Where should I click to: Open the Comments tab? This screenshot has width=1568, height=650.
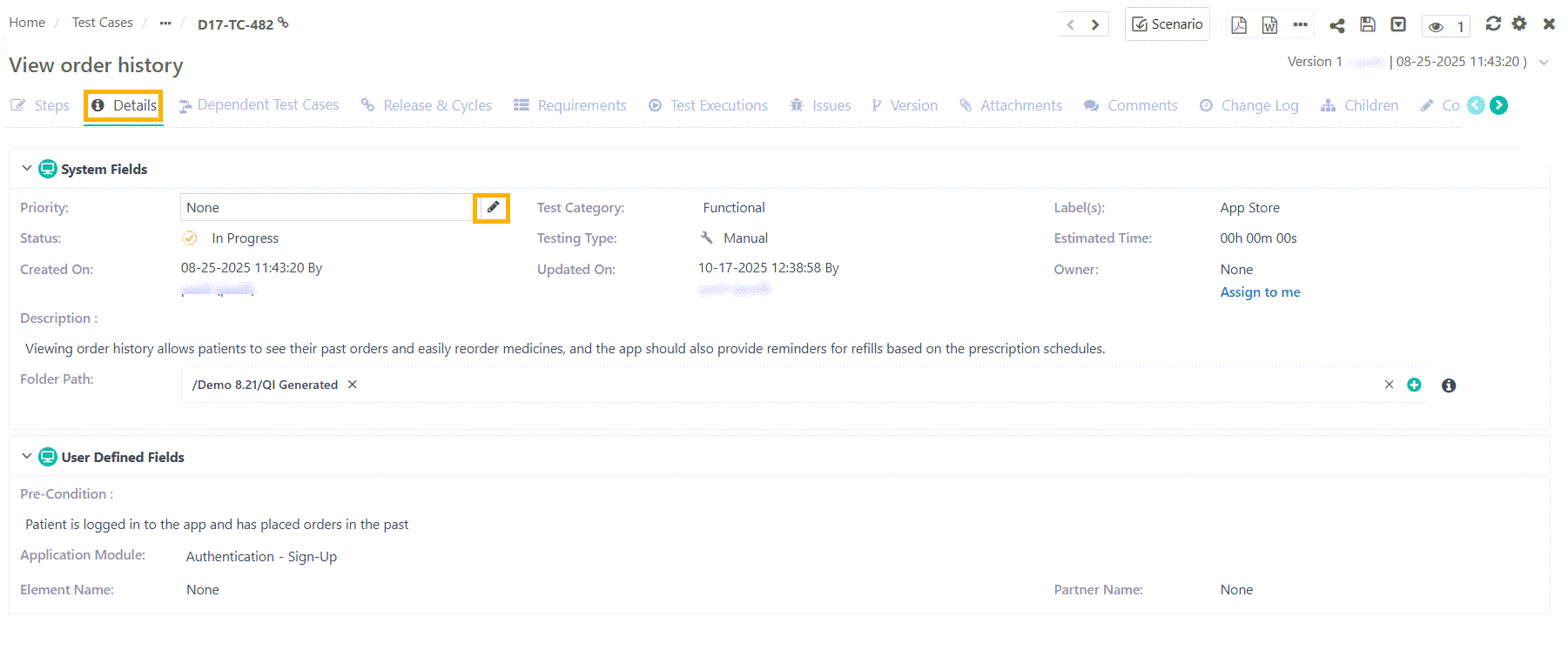pyautogui.click(x=1131, y=105)
